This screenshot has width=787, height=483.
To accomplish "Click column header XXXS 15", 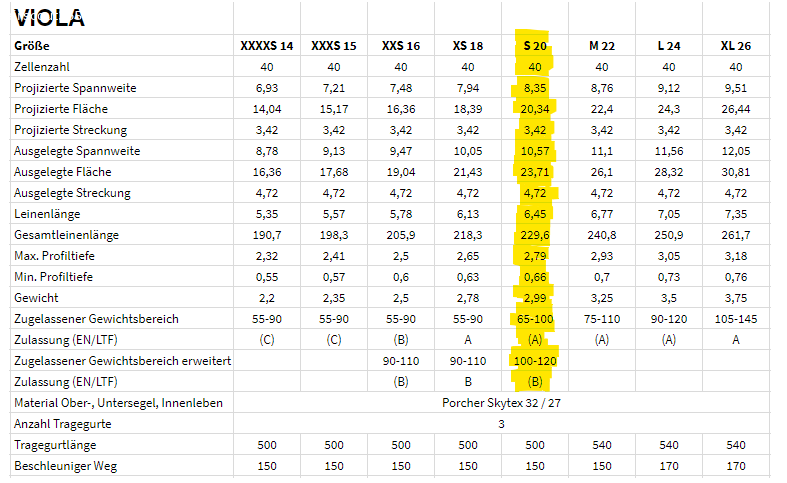I will coord(334,46).
